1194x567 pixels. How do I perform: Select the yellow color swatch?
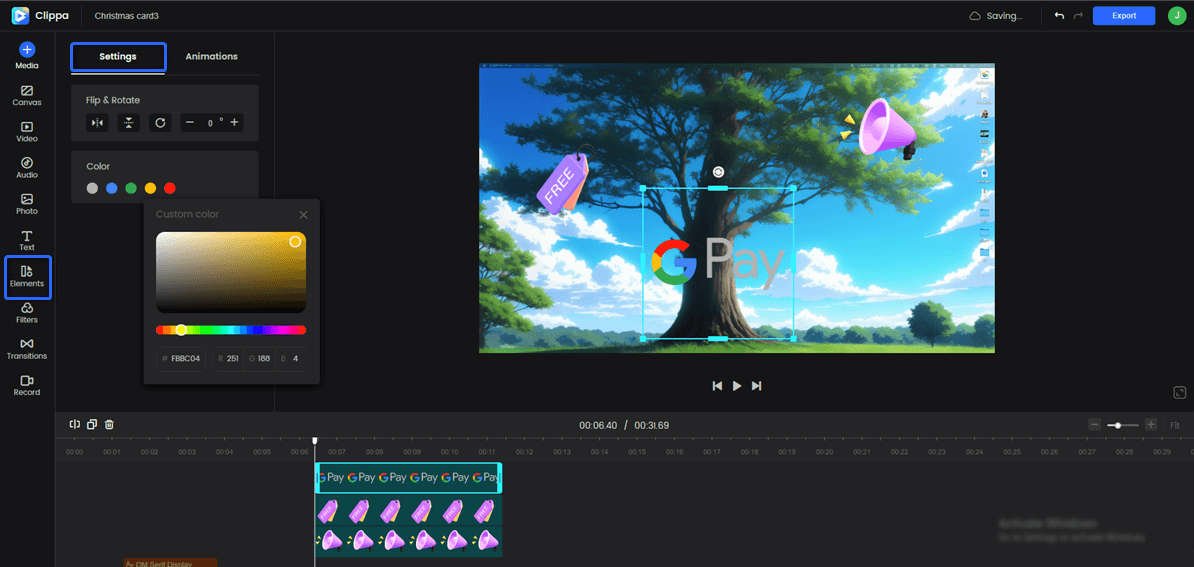(x=151, y=188)
